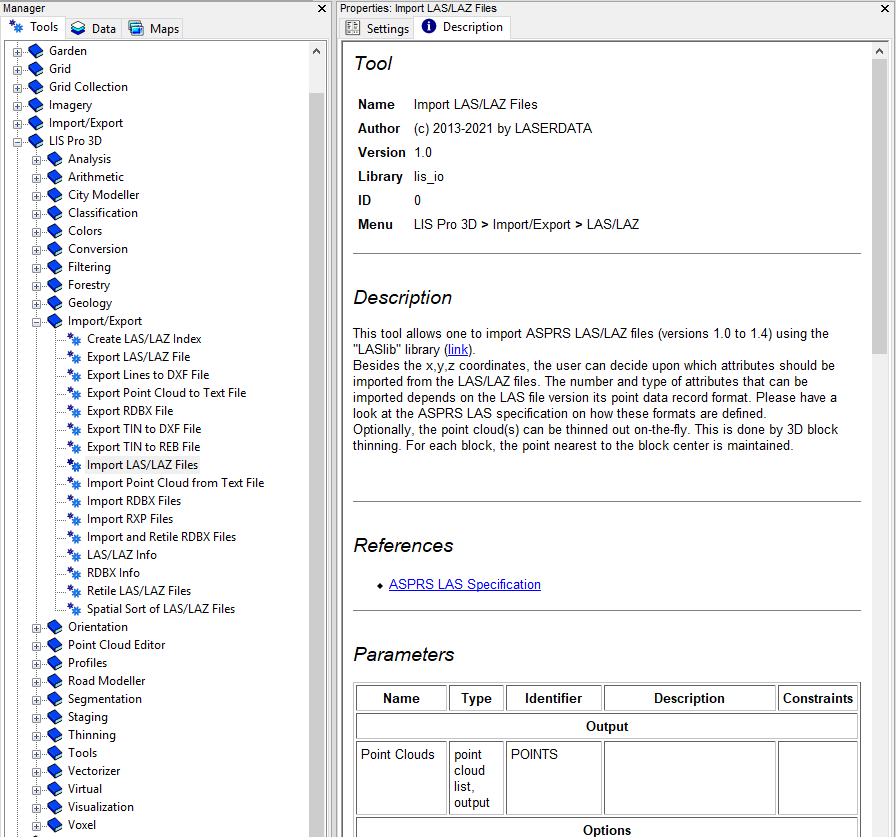
Task: Click the RDBX Info tool icon
Action: click(x=74, y=573)
